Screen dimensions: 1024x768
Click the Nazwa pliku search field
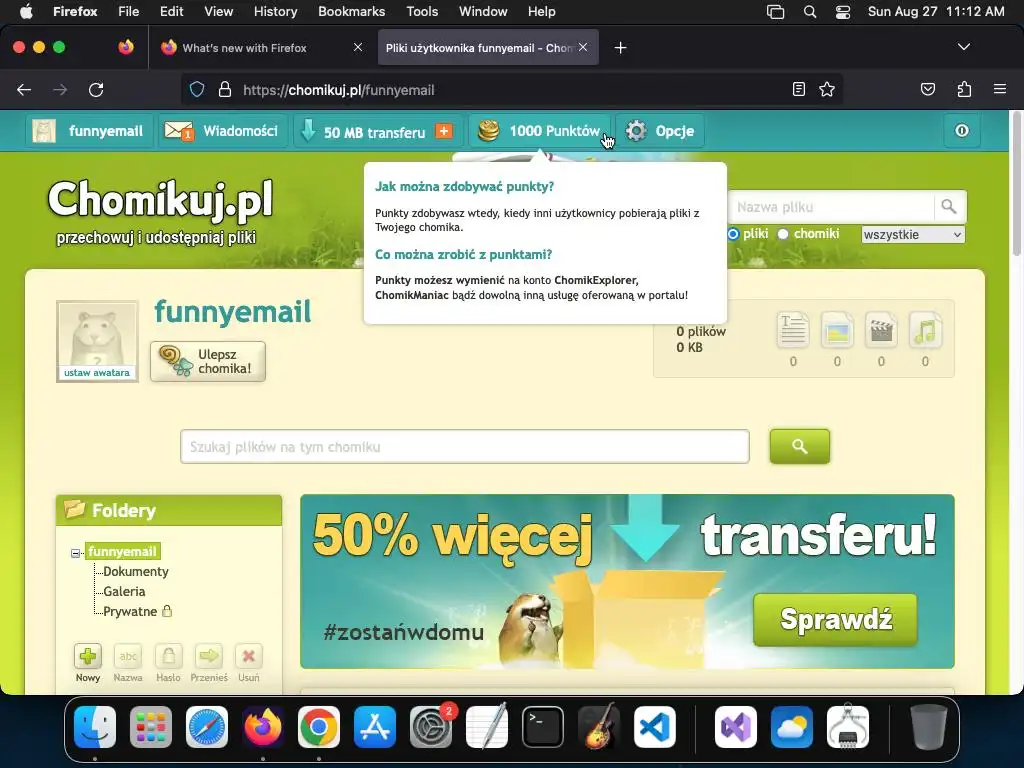click(831, 207)
